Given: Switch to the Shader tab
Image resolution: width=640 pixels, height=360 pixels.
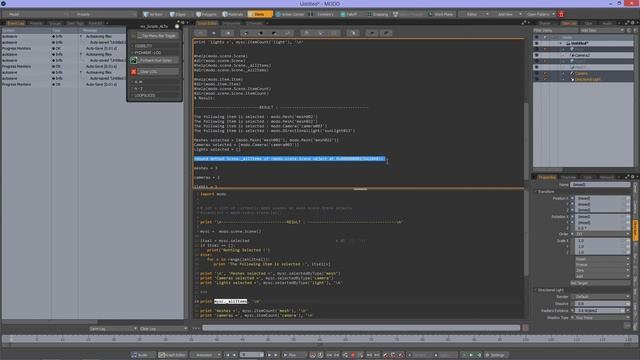Looking at the screenshot, I should click(x=544, y=23).
